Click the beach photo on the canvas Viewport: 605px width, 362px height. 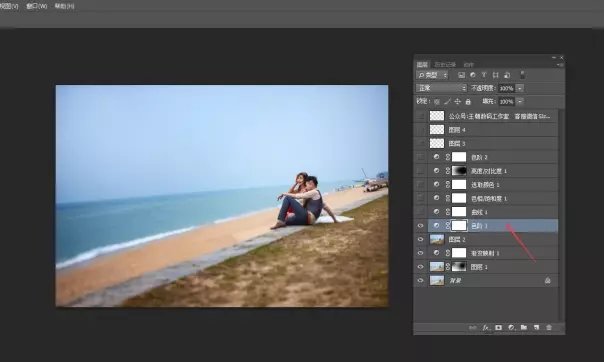[x=222, y=196]
